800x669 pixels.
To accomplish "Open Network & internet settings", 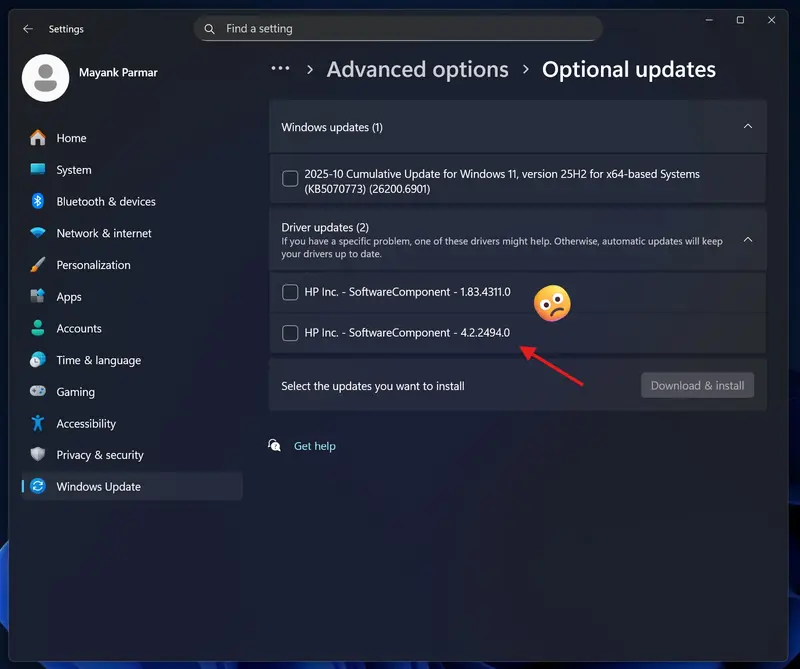I will tap(104, 233).
